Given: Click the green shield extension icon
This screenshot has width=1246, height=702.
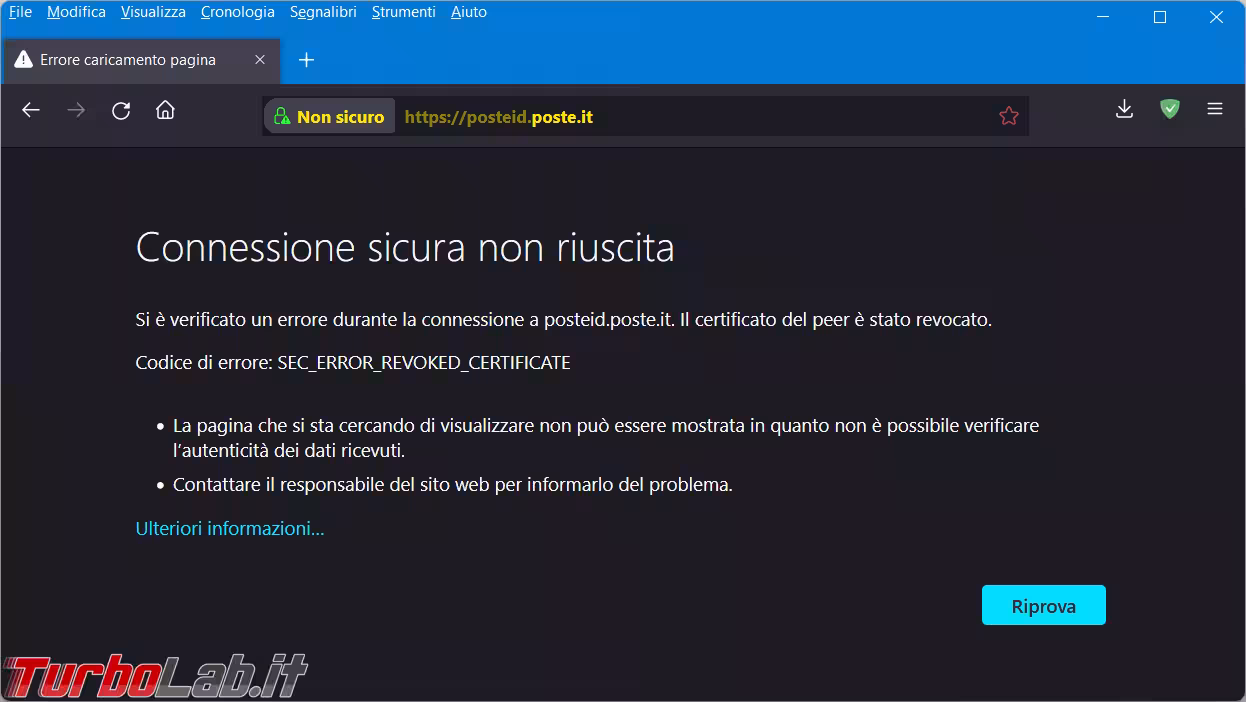Looking at the screenshot, I should coord(1169,109).
